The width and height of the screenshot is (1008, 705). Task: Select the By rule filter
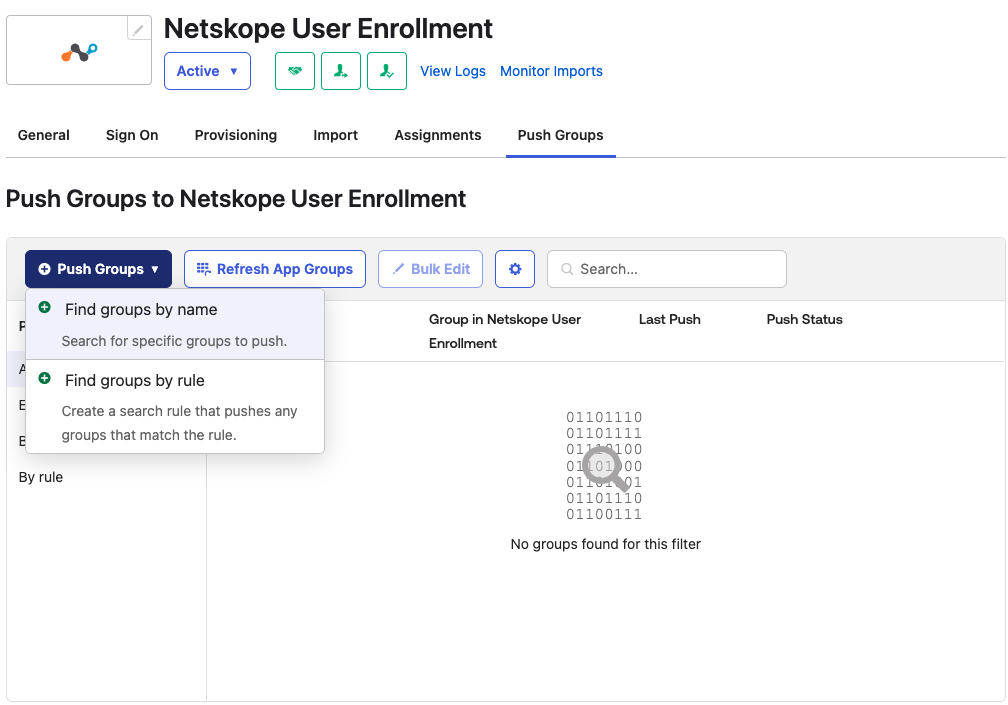point(41,477)
